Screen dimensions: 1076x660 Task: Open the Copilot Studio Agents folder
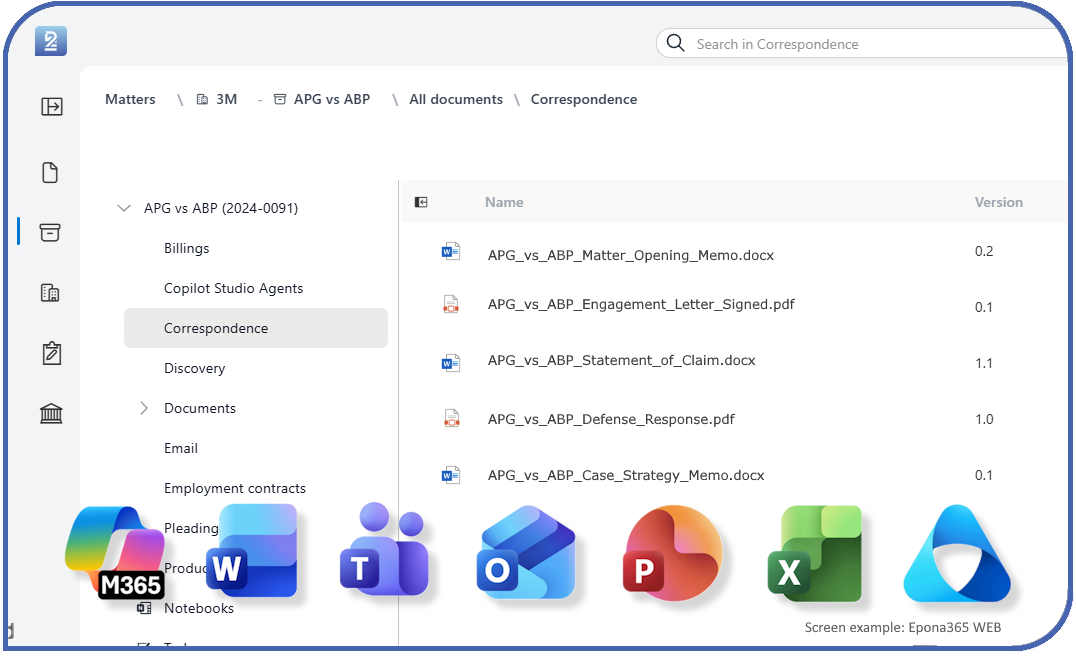[233, 288]
